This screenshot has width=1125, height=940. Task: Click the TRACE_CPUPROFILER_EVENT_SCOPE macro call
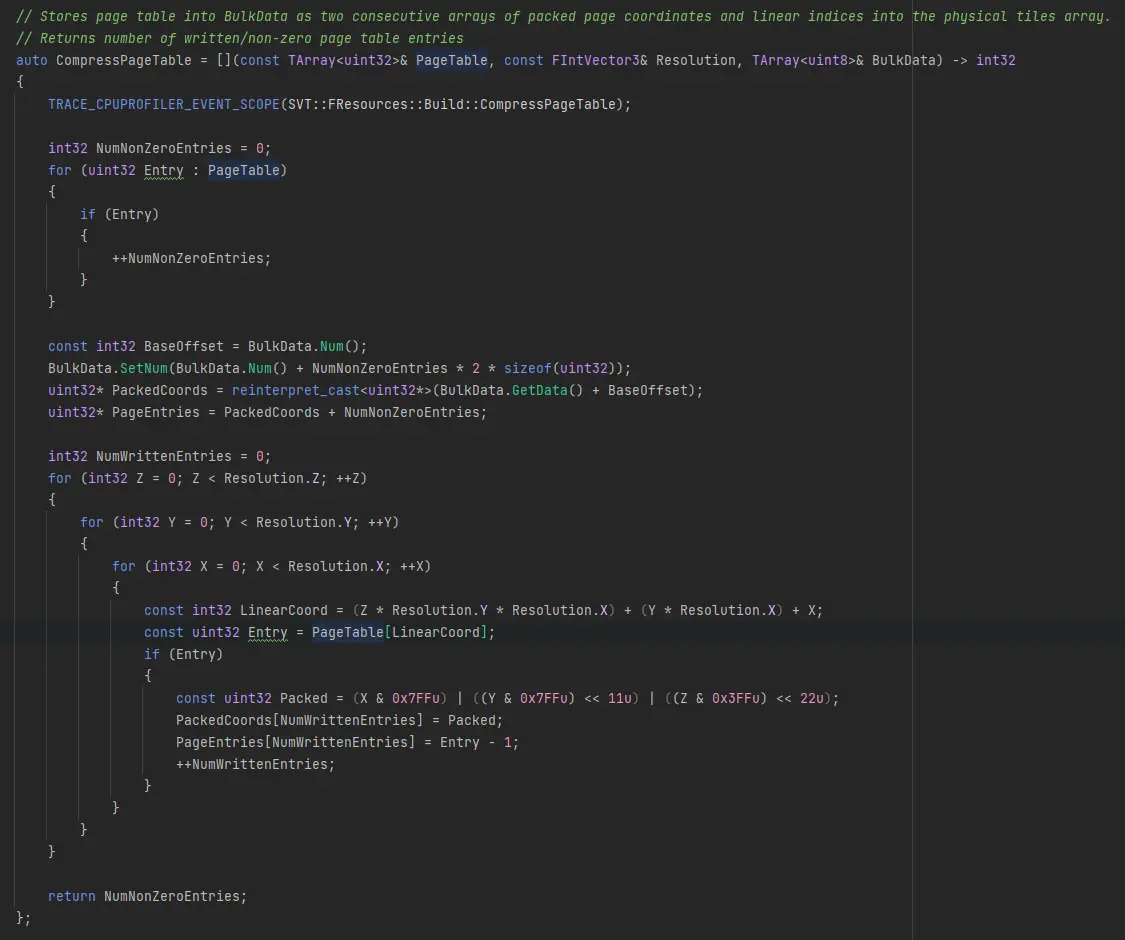click(x=163, y=104)
